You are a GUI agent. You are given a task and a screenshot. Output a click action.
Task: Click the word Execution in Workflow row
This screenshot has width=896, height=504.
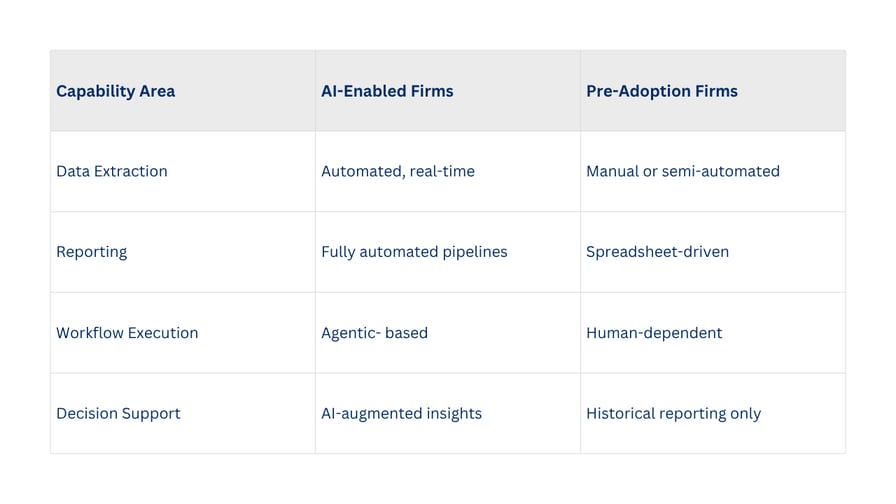pyautogui.click(x=163, y=333)
